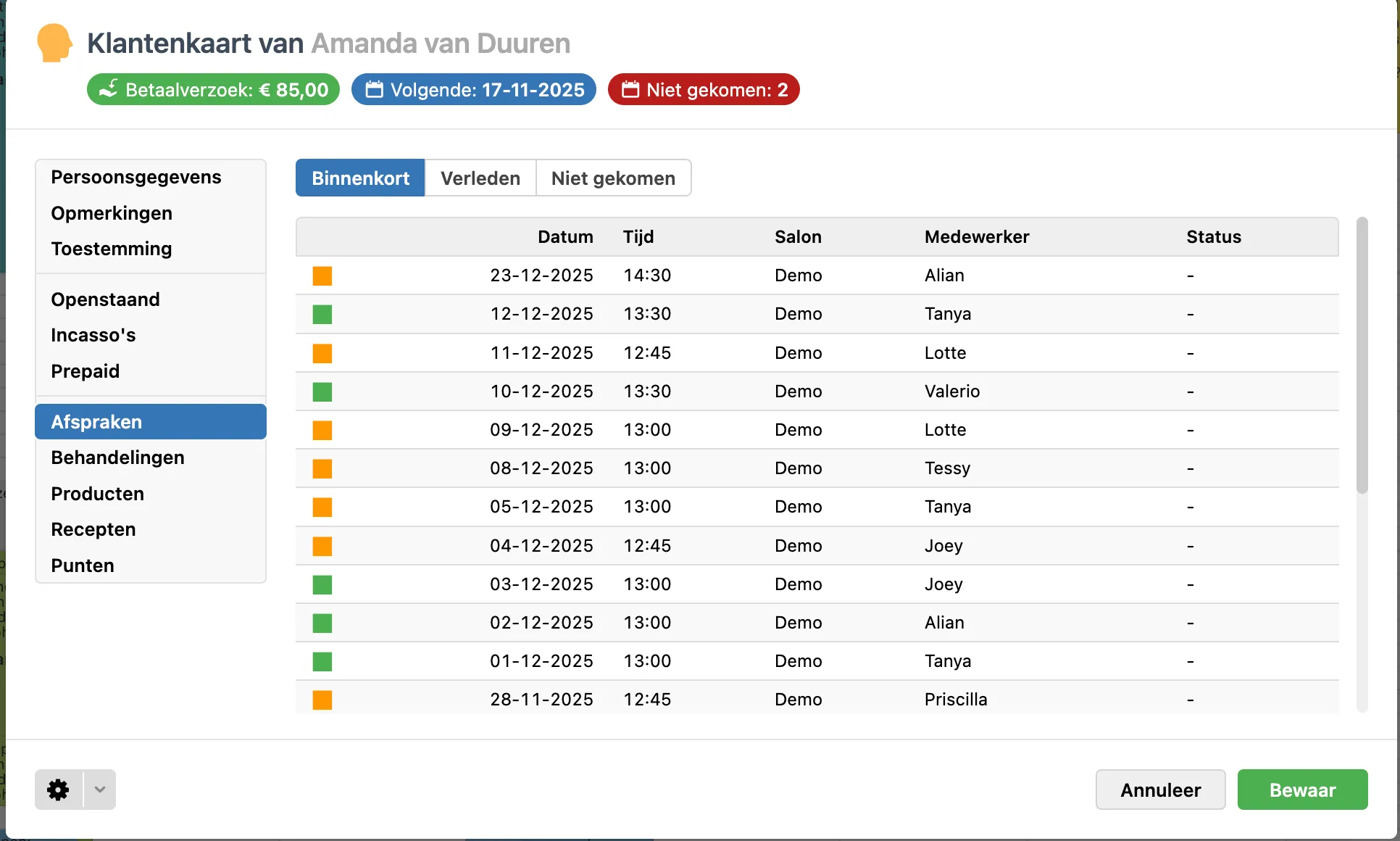Open dropdown arrow next to gear
The image size is (1400, 841).
click(x=100, y=790)
